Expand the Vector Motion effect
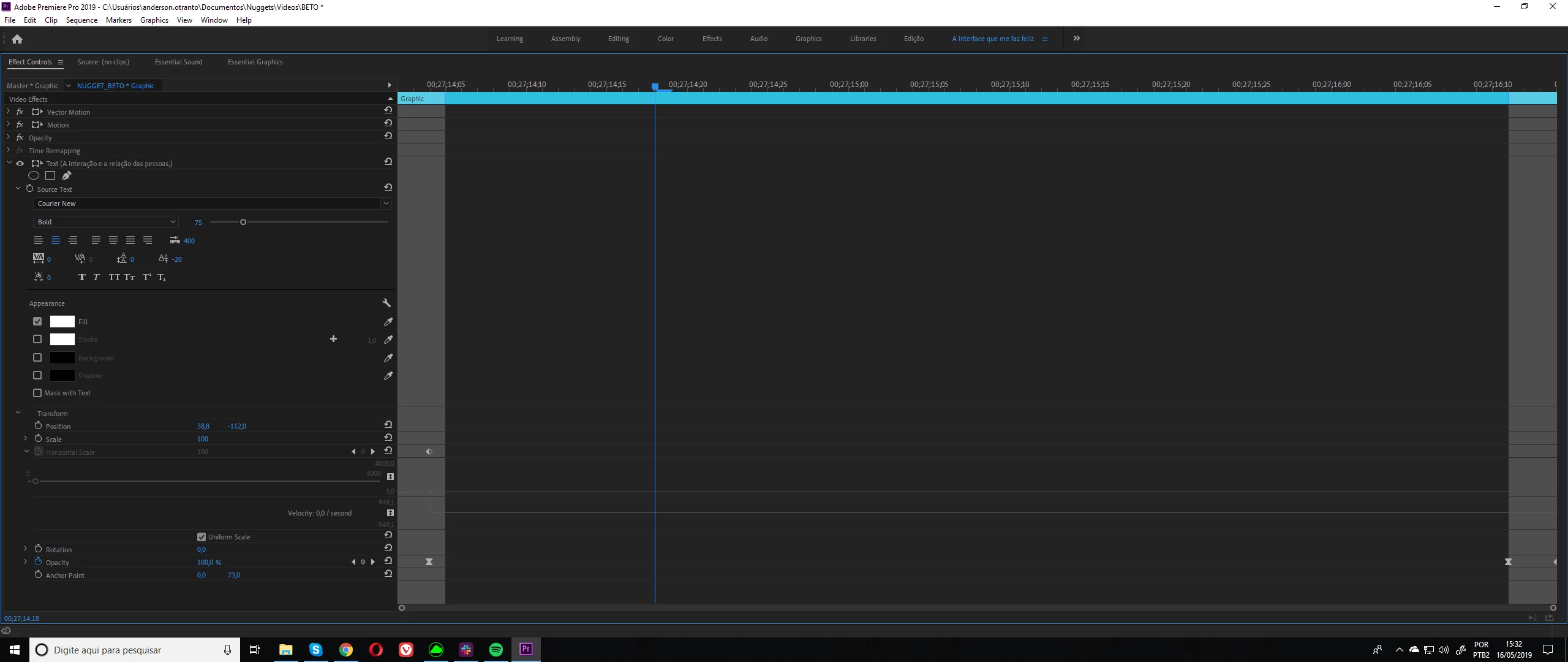The height and width of the screenshot is (662, 1568). click(9, 112)
